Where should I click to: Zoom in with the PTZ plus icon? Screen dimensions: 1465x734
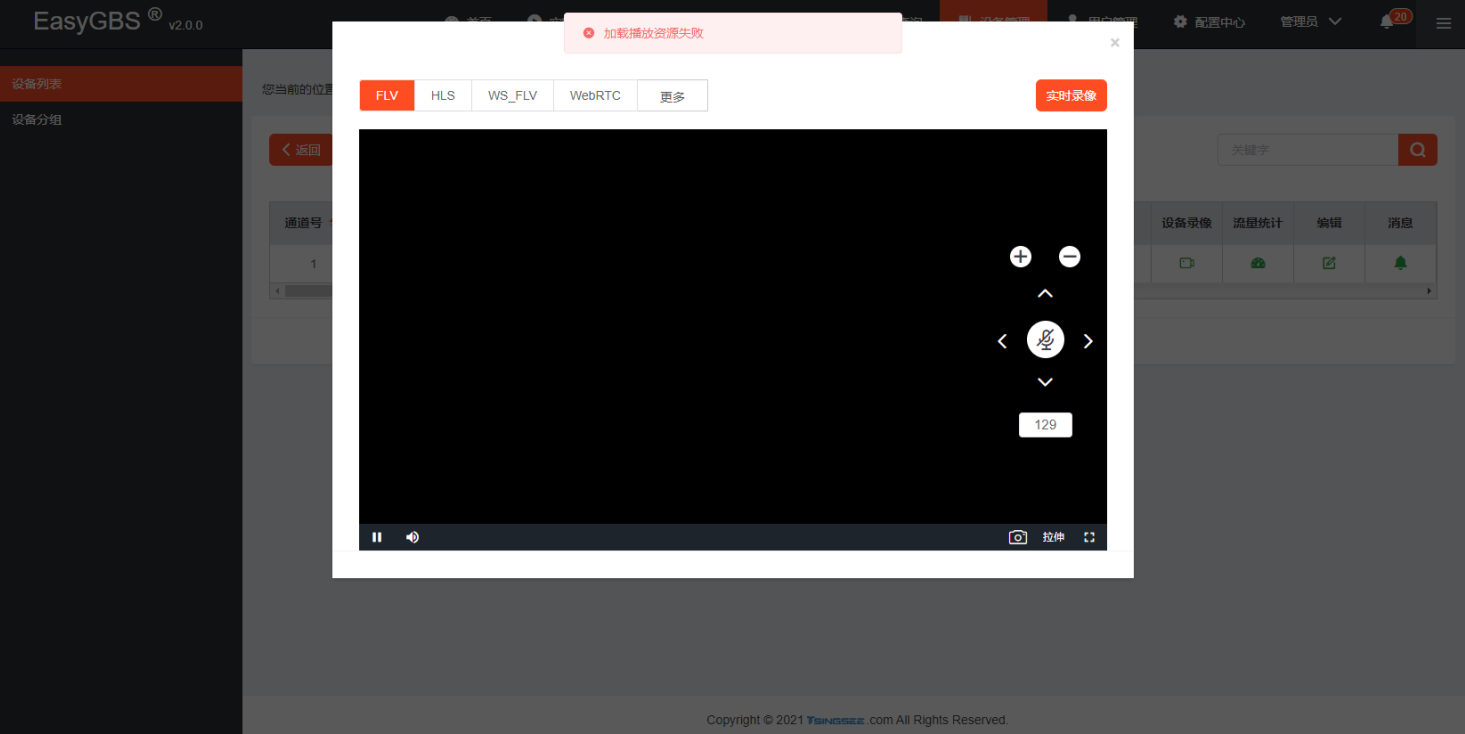[x=1020, y=257]
